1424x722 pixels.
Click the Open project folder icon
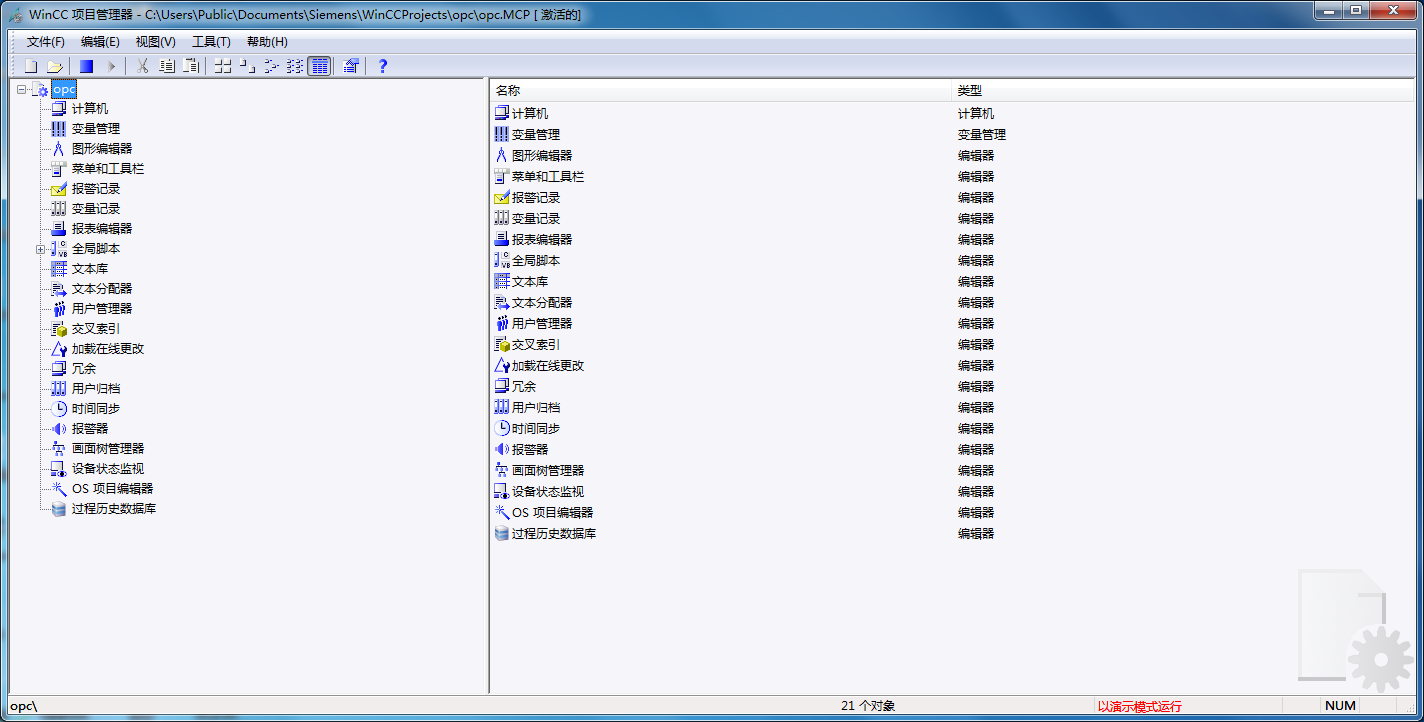[x=54, y=66]
